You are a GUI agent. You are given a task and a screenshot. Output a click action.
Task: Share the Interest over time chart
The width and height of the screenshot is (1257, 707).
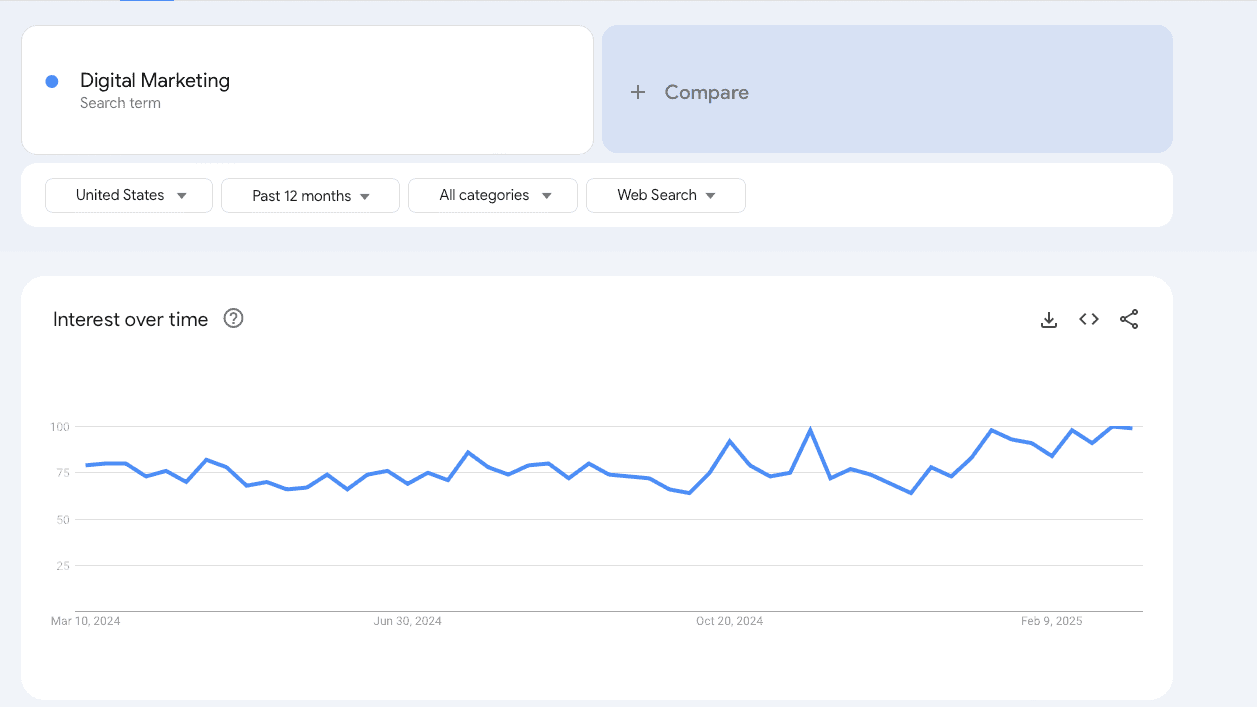pos(1129,320)
